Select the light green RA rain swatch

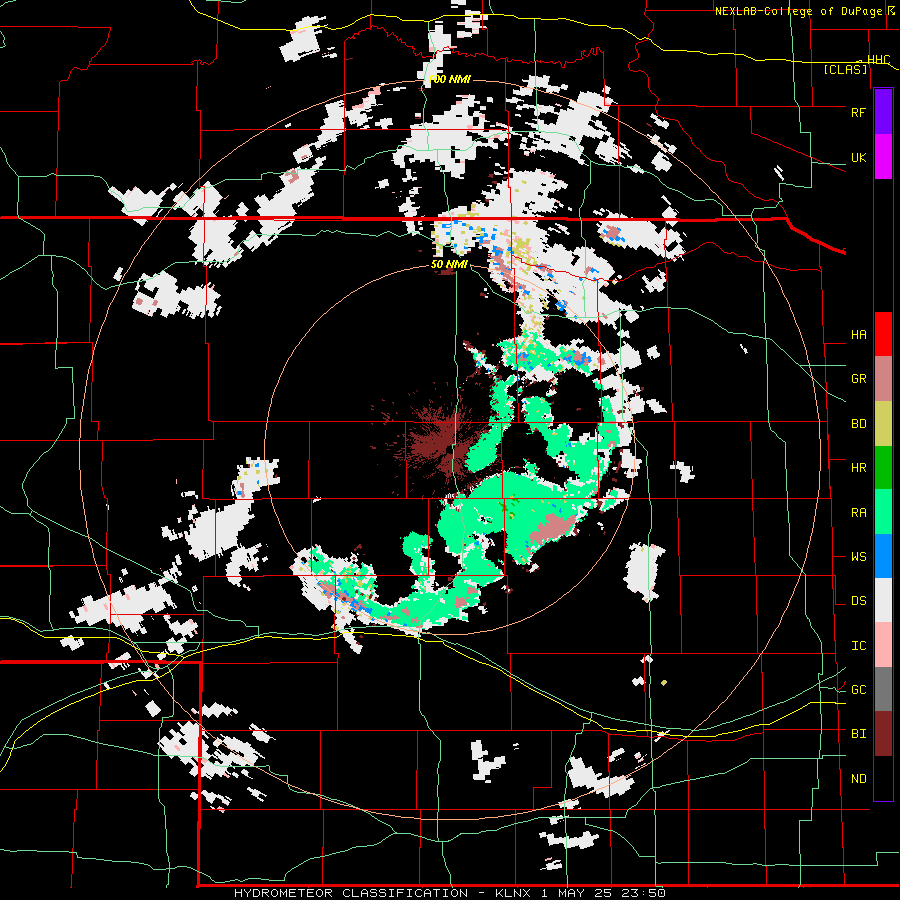883,512
